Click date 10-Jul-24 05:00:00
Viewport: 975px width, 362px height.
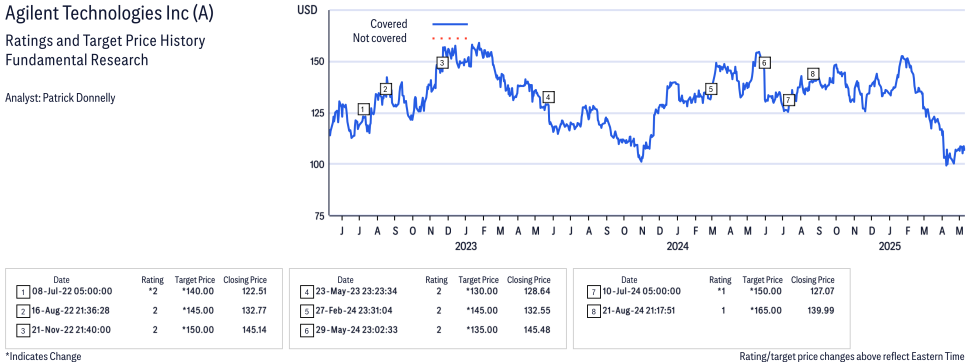[x=641, y=291]
